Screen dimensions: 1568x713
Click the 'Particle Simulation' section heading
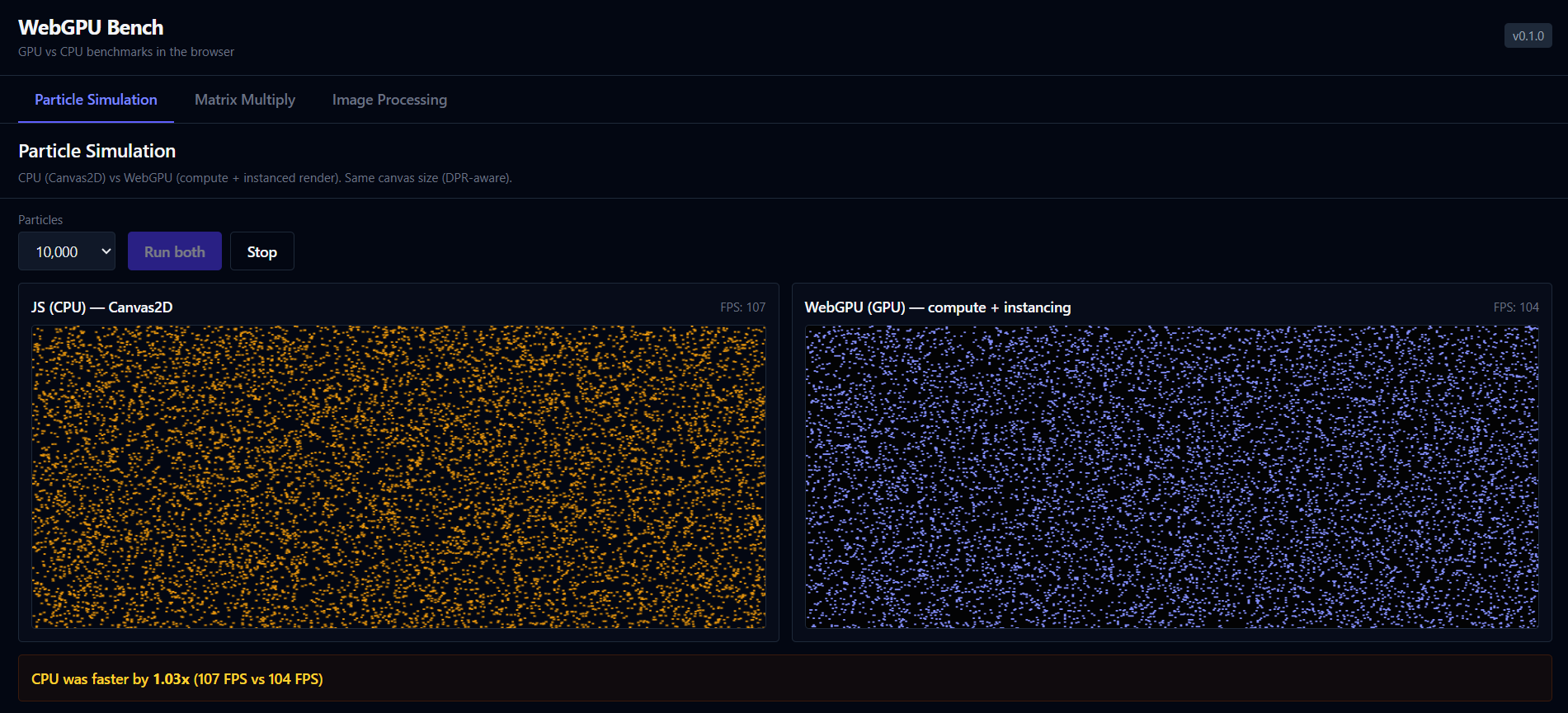(x=97, y=151)
